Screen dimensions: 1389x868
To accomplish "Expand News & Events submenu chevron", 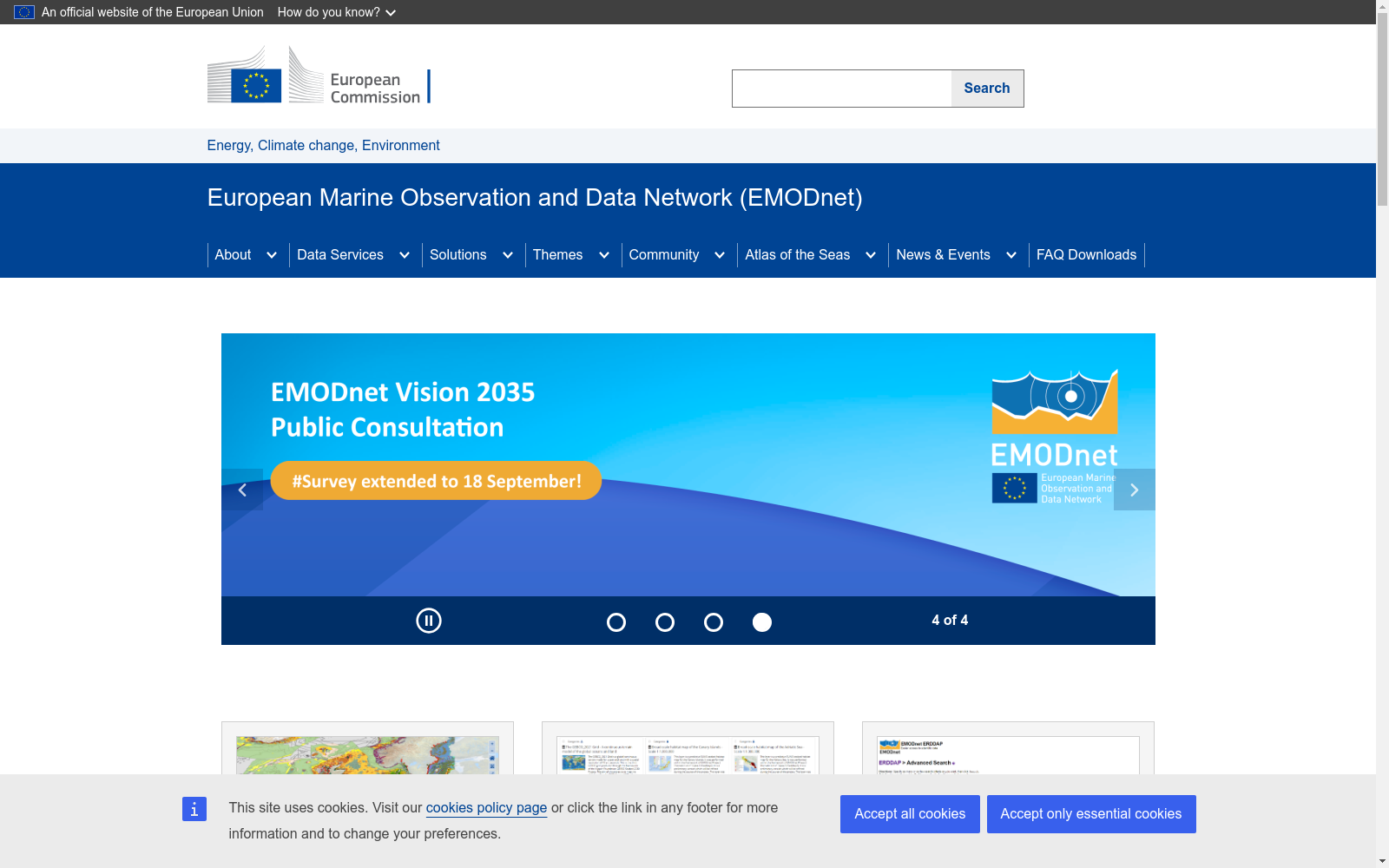I will (1011, 255).
